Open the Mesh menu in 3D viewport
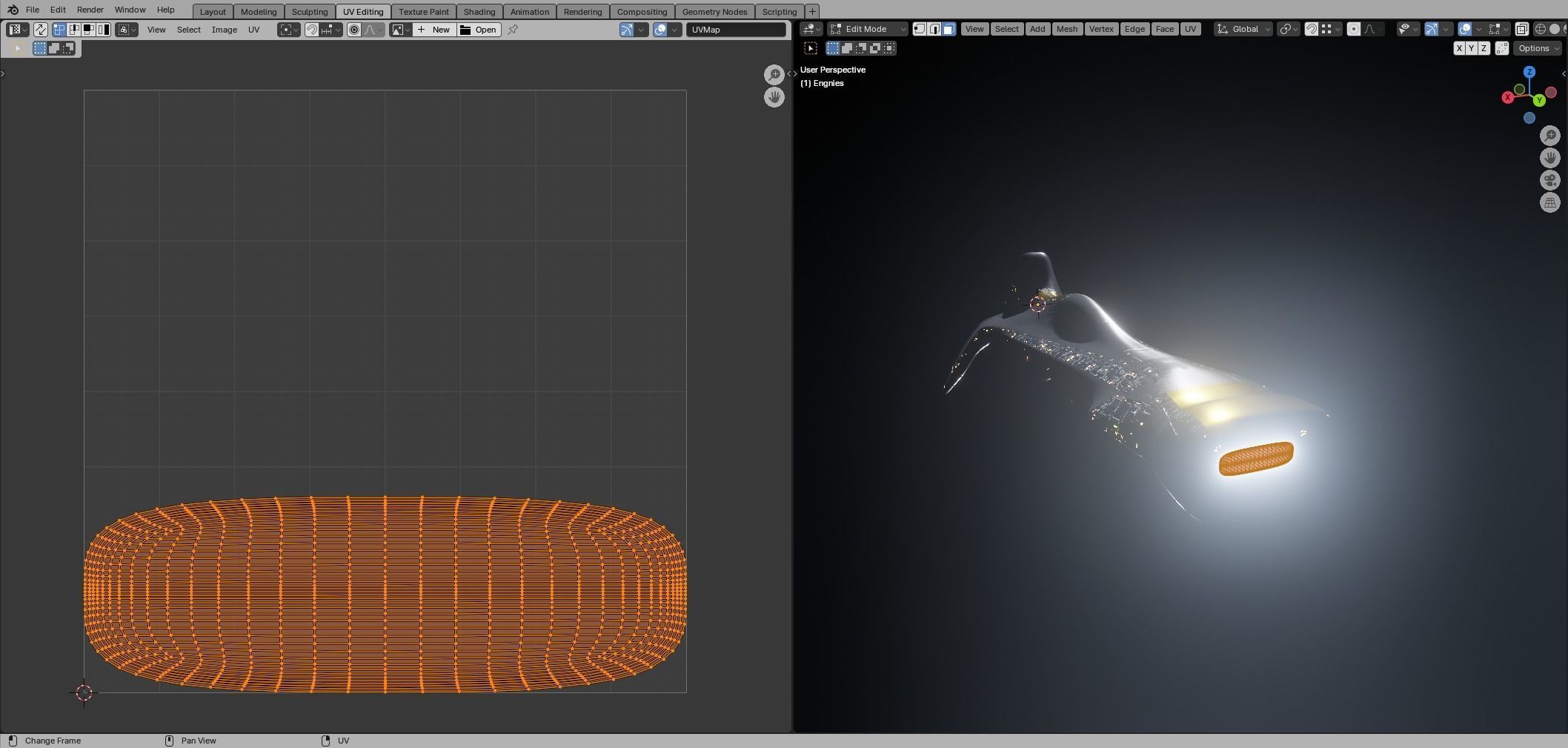This screenshot has width=1568, height=748. pos(1067,29)
